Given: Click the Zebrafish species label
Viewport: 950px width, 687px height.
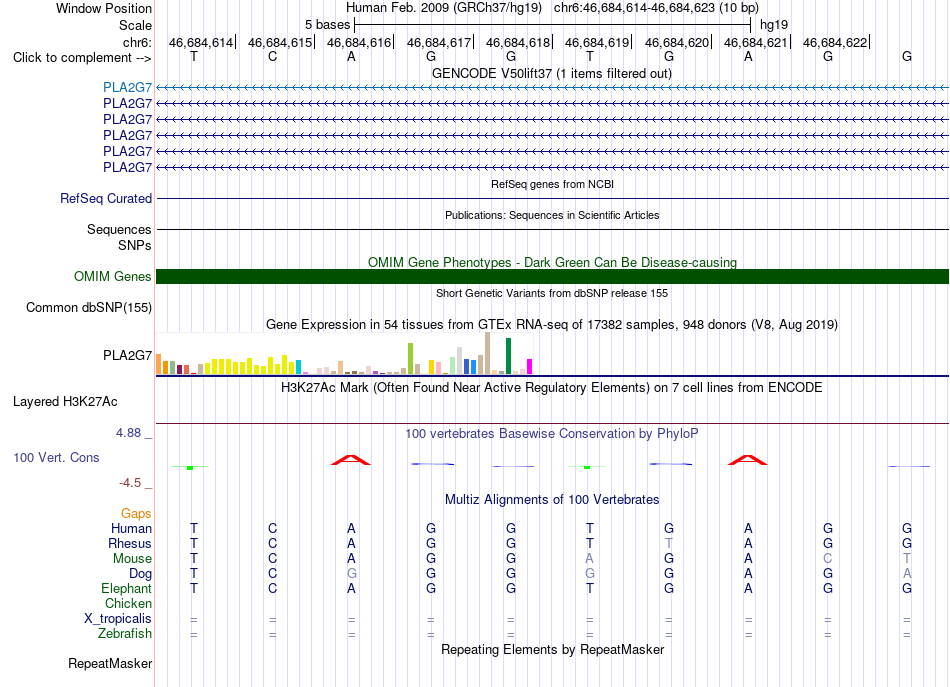Looking at the screenshot, I should pyautogui.click(x=125, y=633).
